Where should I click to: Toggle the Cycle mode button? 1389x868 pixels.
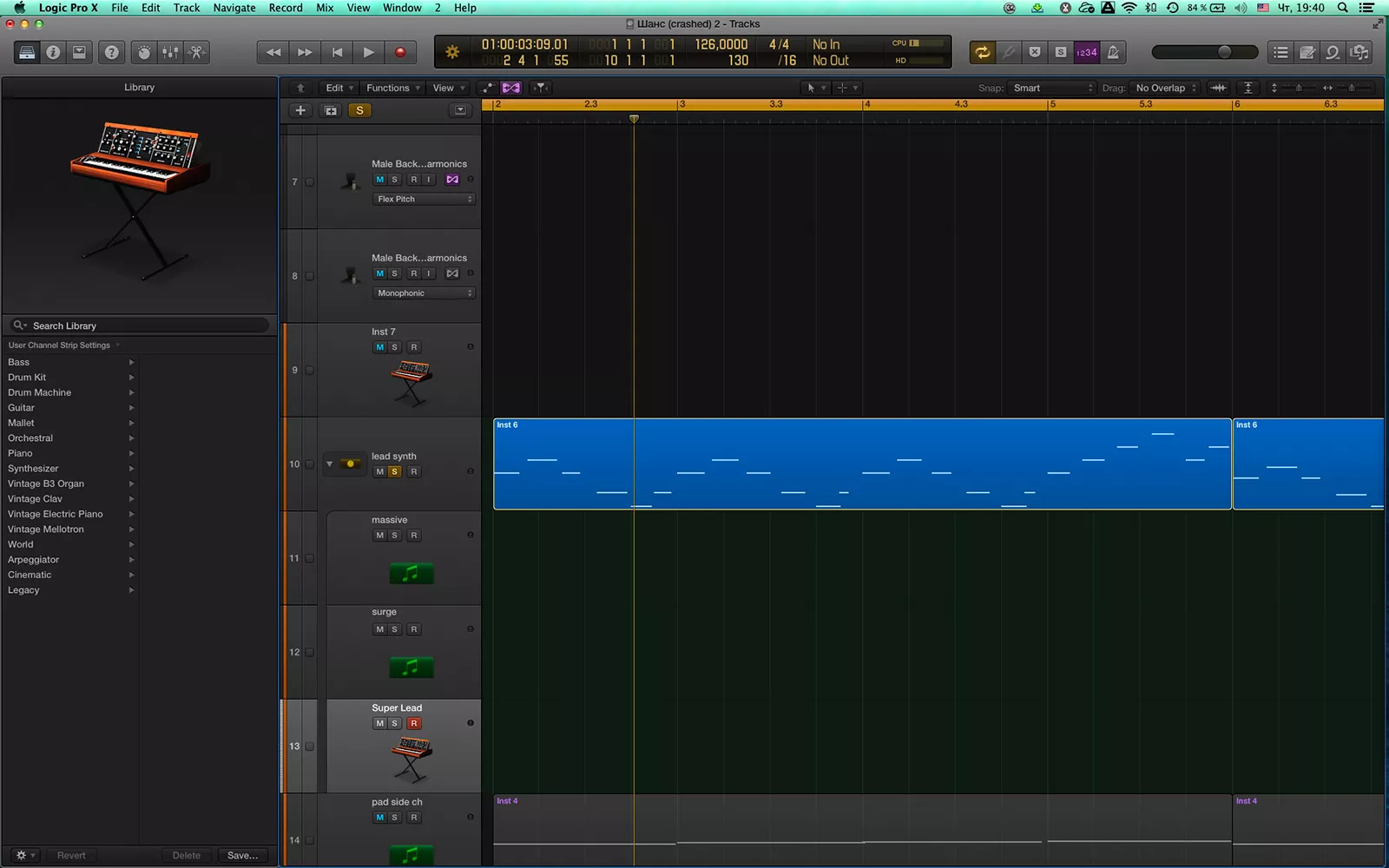(x=982, y=52)
